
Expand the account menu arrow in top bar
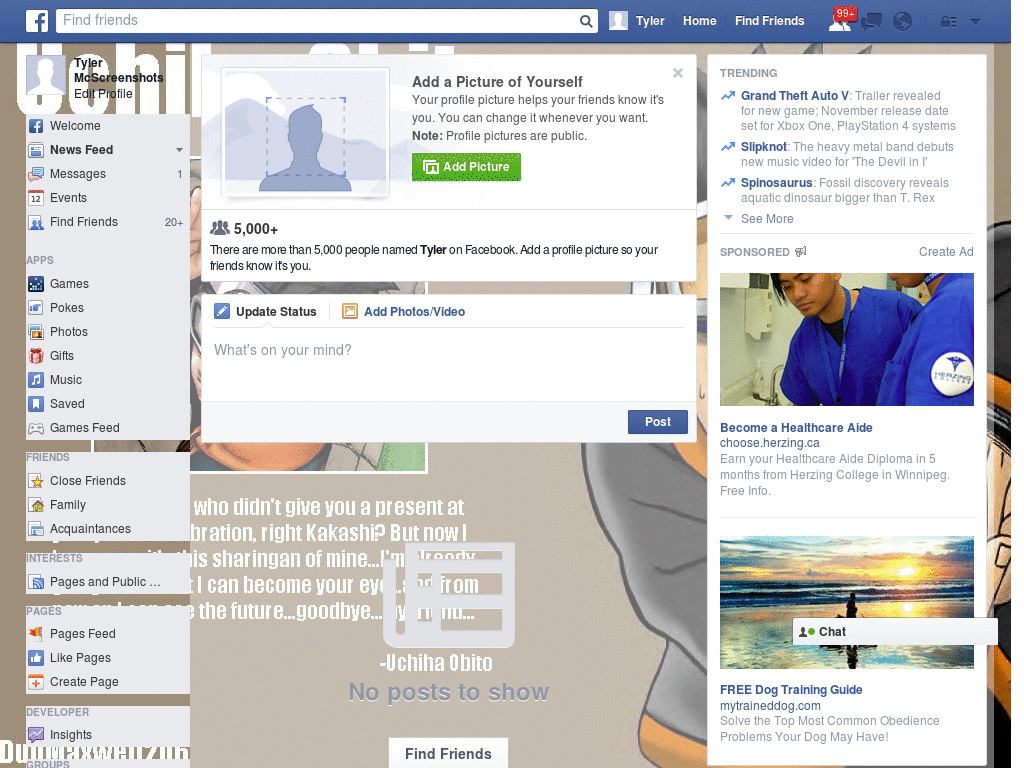(975, 22)
